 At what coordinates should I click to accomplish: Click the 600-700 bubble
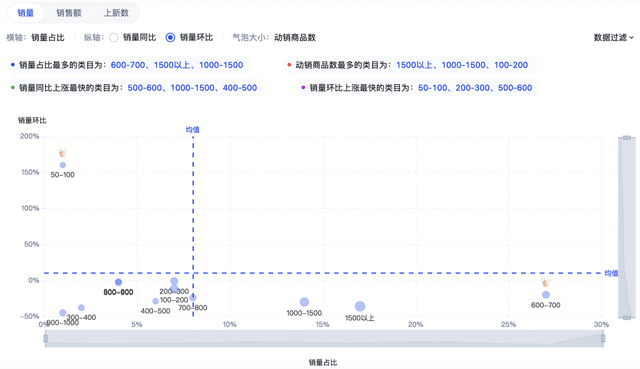546,295
